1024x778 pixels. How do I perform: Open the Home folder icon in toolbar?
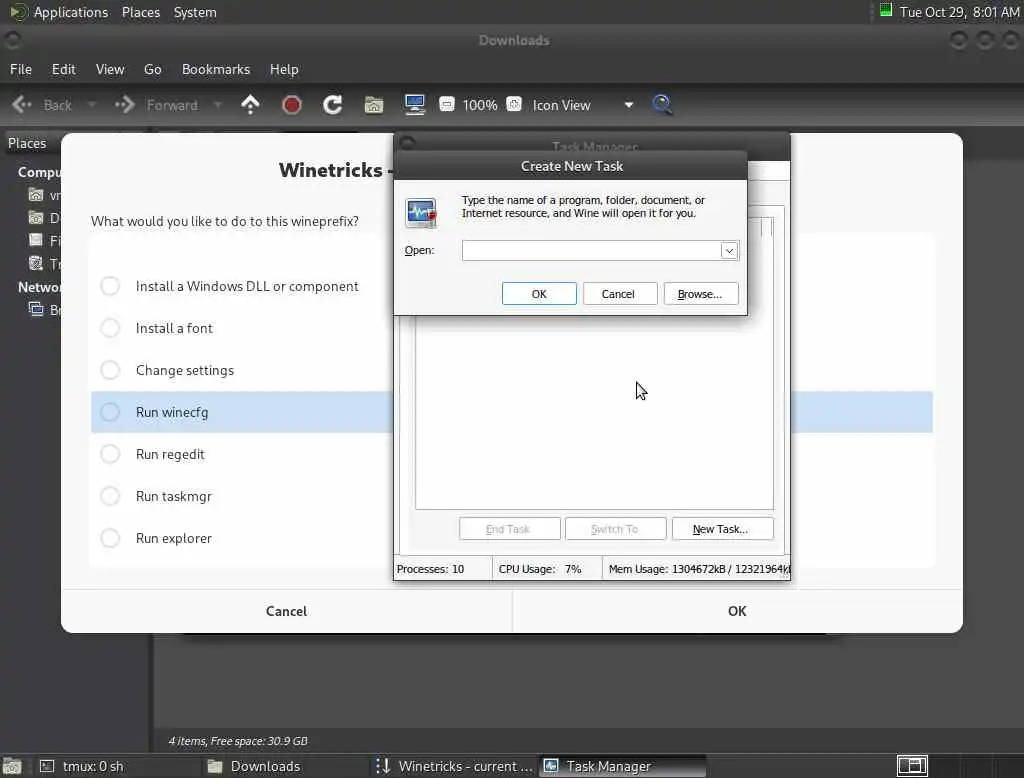tap(374, 105)
